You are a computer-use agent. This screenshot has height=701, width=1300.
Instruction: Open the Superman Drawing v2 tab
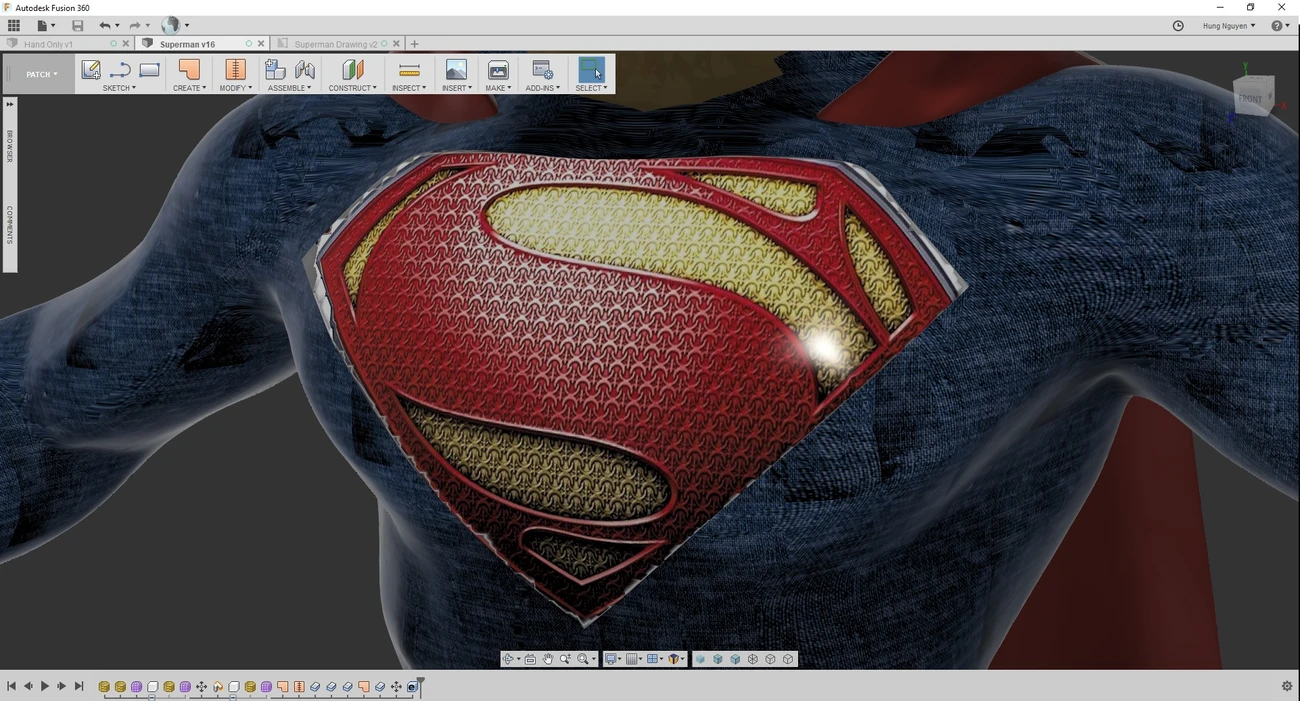pos(337,43)
